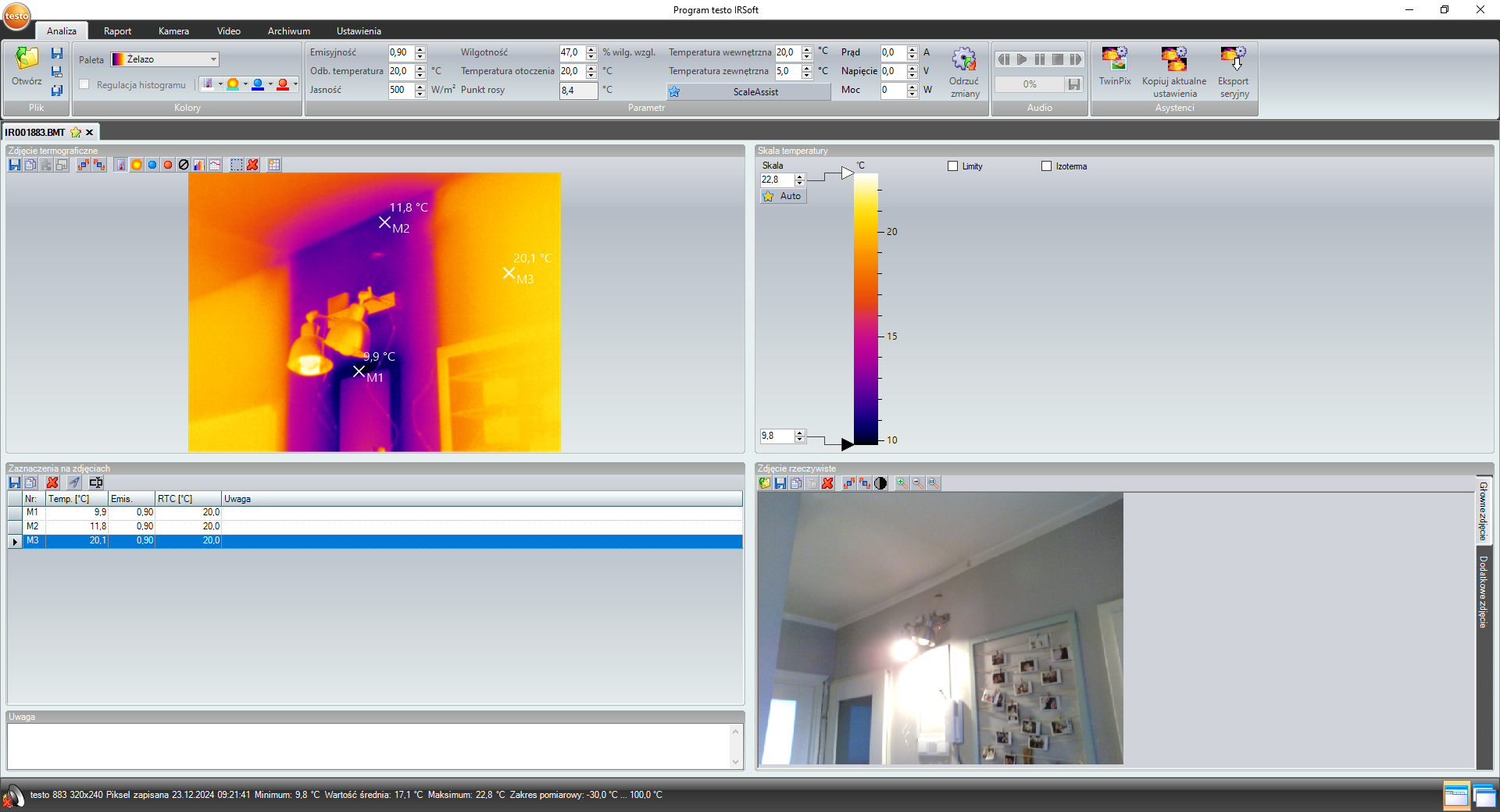Click the Otwórz open file icon
The height and width of the screenshot is (812, 1500).
tap(26, 59)
